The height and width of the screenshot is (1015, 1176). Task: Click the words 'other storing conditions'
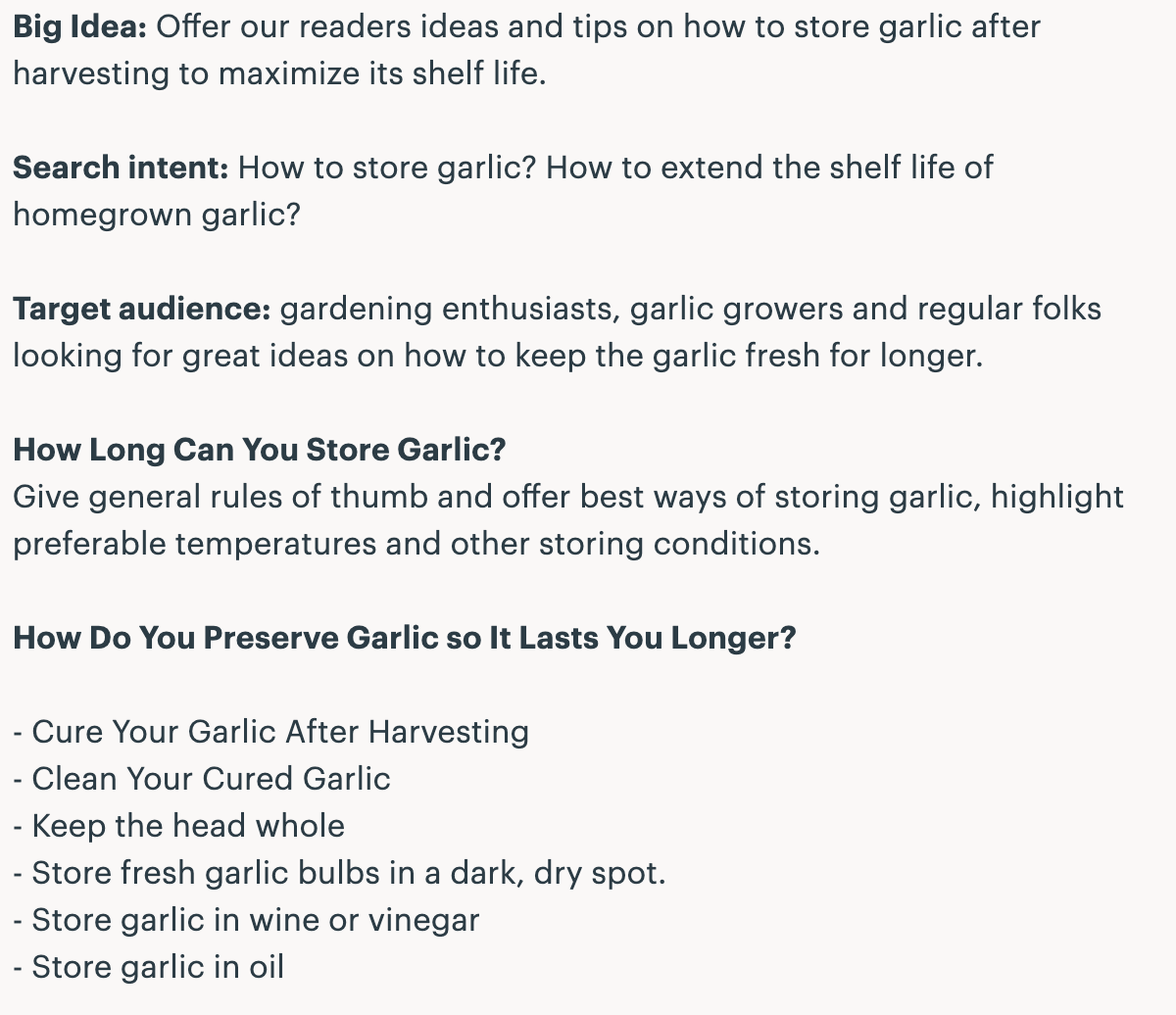click(634, 544)
